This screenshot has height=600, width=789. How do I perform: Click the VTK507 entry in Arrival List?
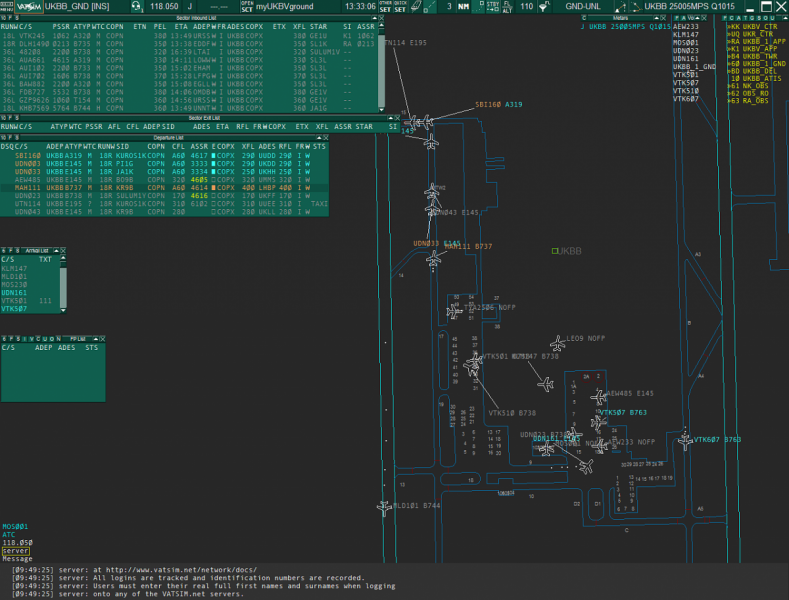tap(14, 309)
